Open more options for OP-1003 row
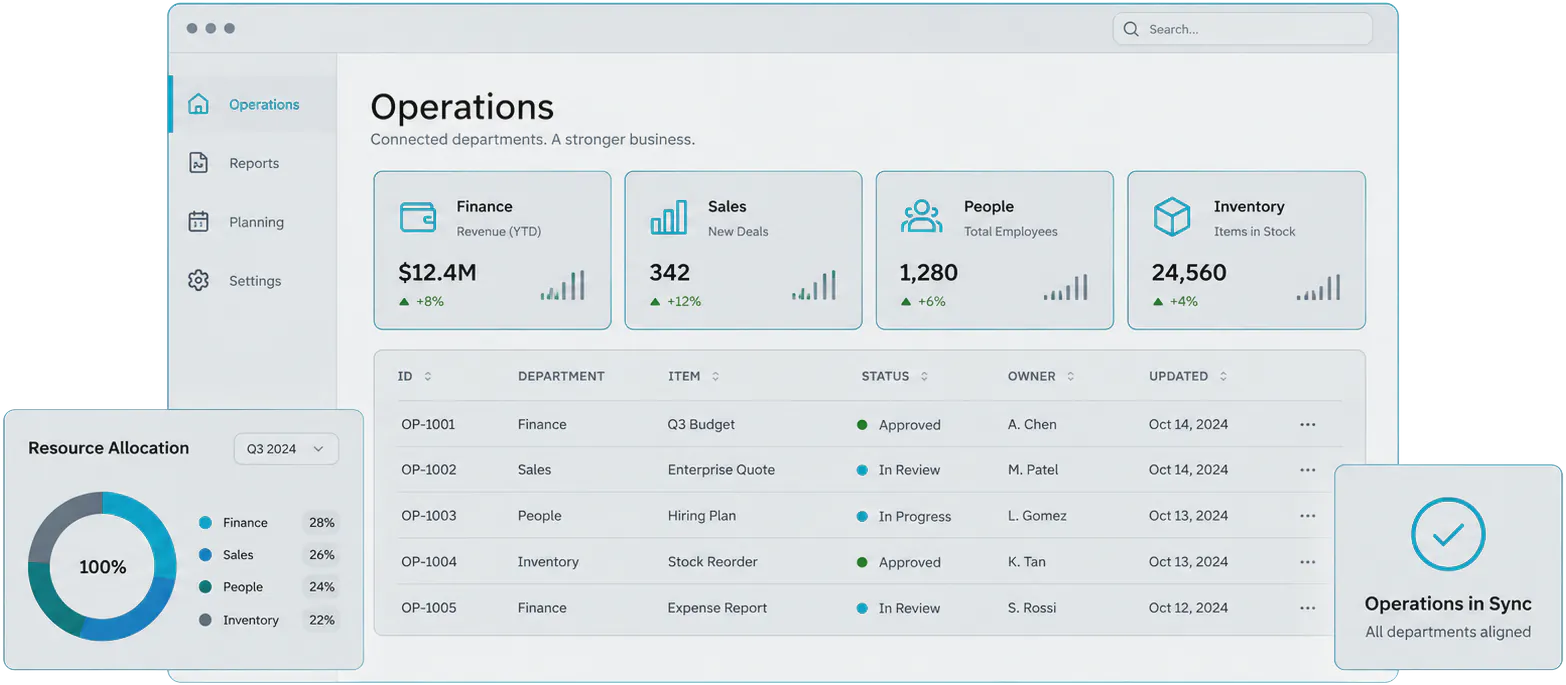The height and width of the screenshot is (685, 1566). click(1307, 516)
